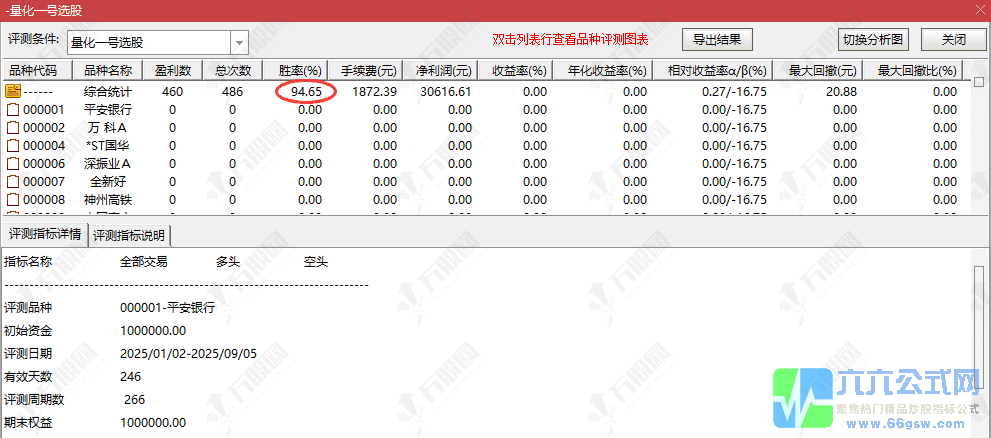Click the 综合统计 summary row icon
This screenshot has width=991, height=438.
12,92
